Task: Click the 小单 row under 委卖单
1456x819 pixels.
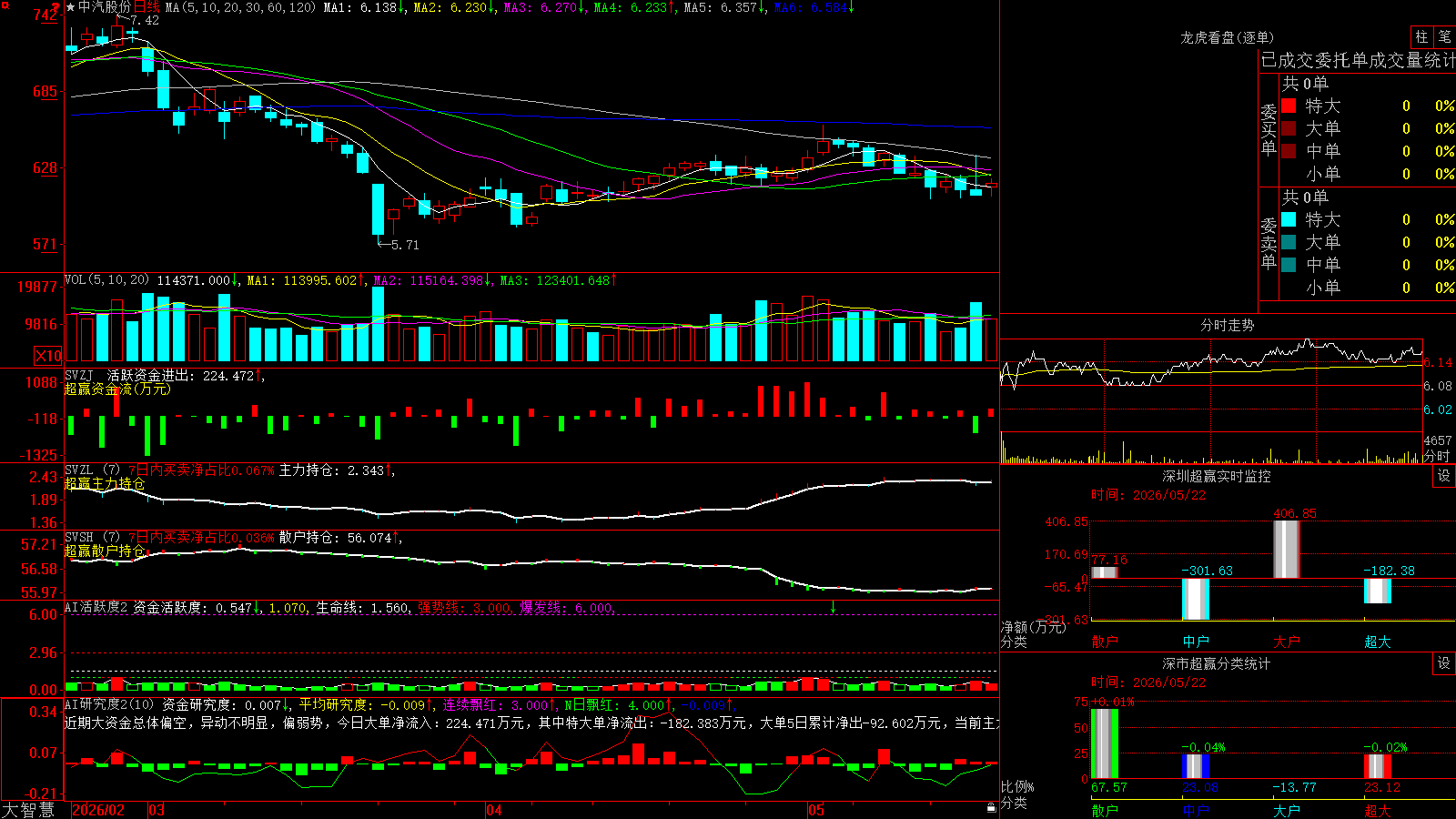Action: point(1368,288)
